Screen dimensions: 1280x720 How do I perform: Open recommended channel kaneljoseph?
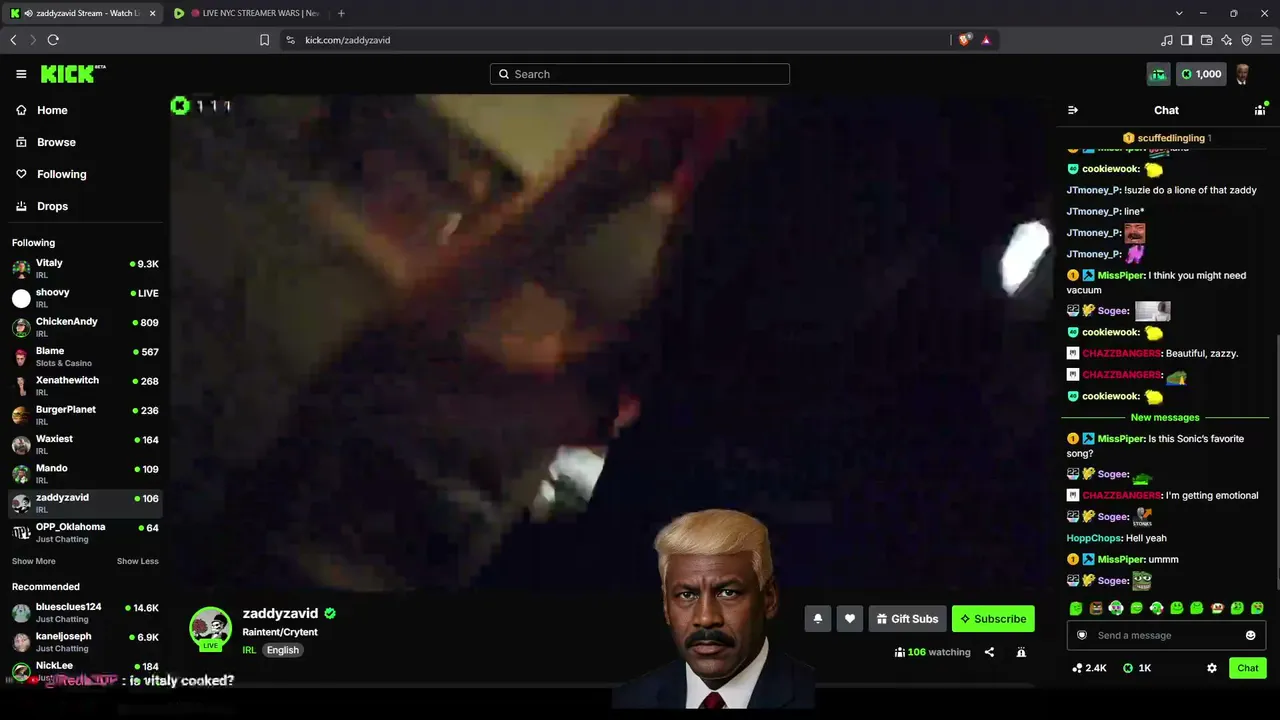(85, 641)
